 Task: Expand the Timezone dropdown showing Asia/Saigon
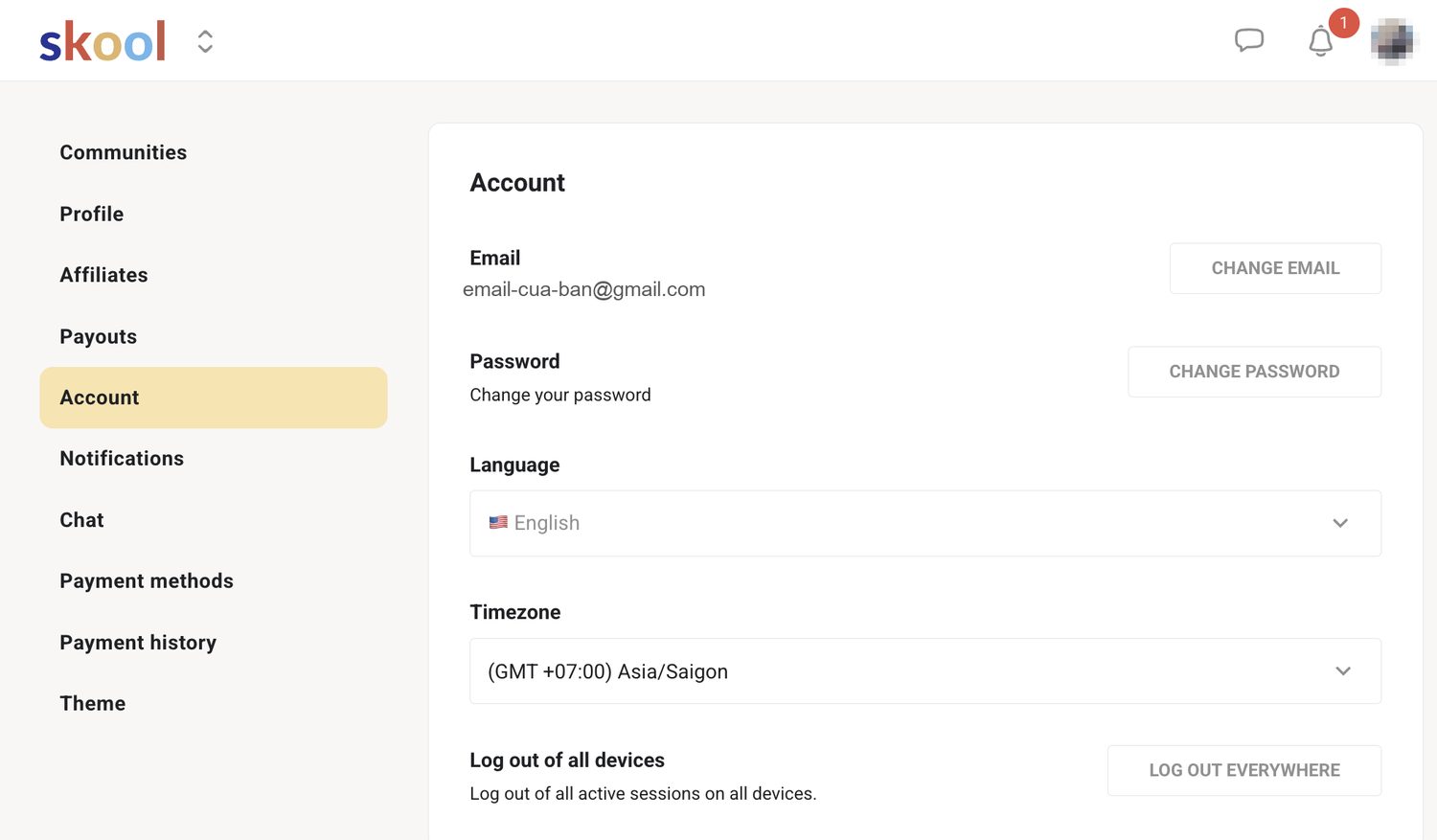[925, 670]
